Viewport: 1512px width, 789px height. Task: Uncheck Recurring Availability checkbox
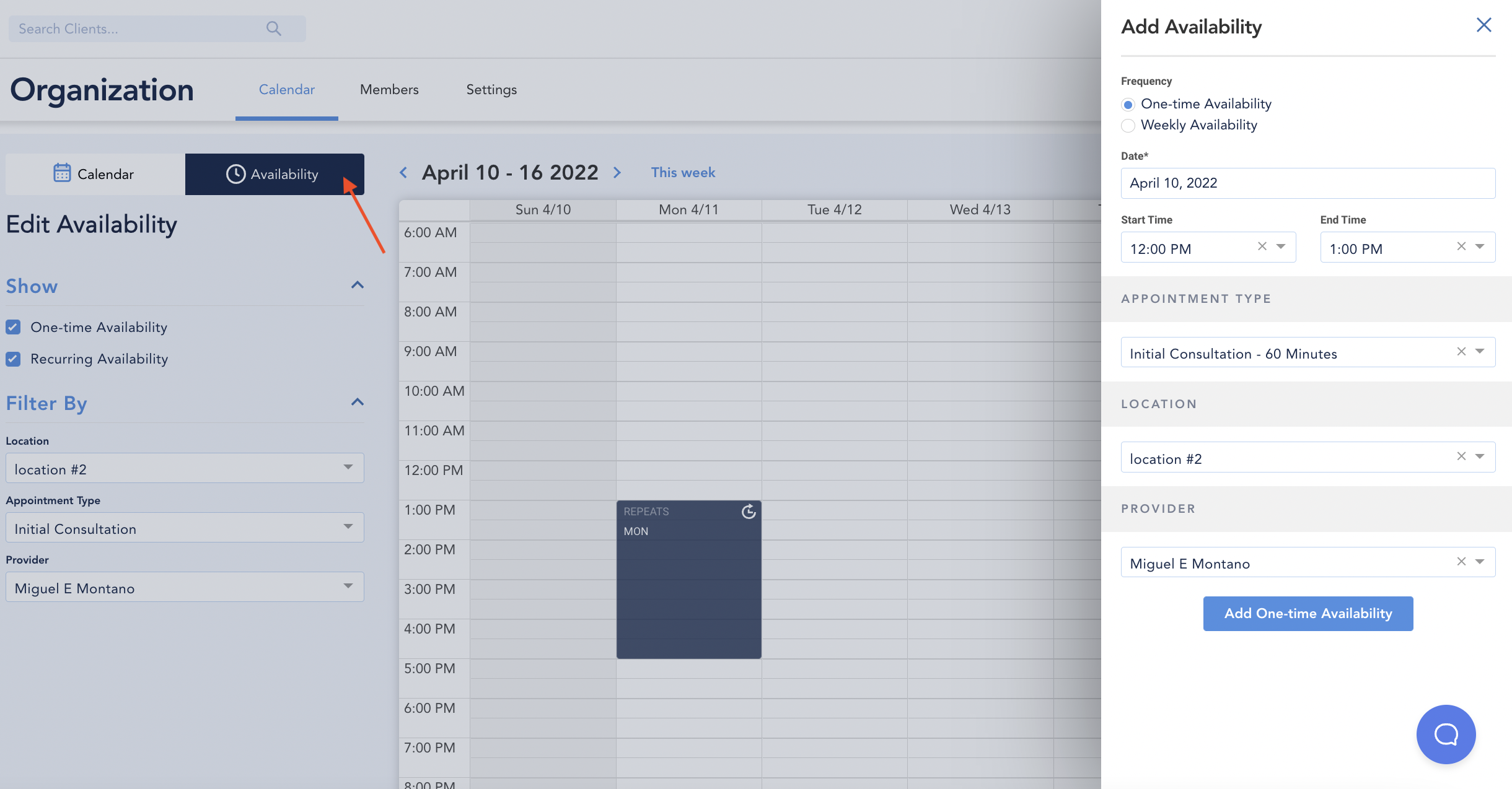coord(13,359)
